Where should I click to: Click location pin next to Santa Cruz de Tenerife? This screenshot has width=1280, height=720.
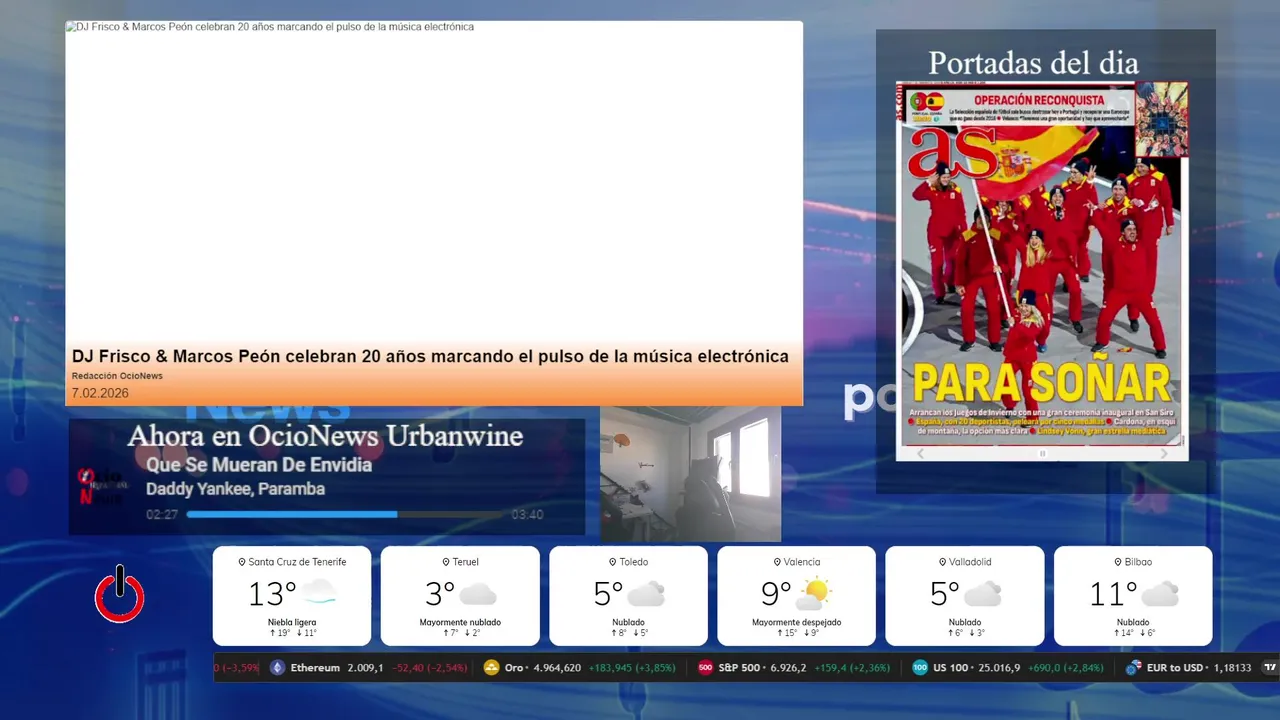pos(241,562)
